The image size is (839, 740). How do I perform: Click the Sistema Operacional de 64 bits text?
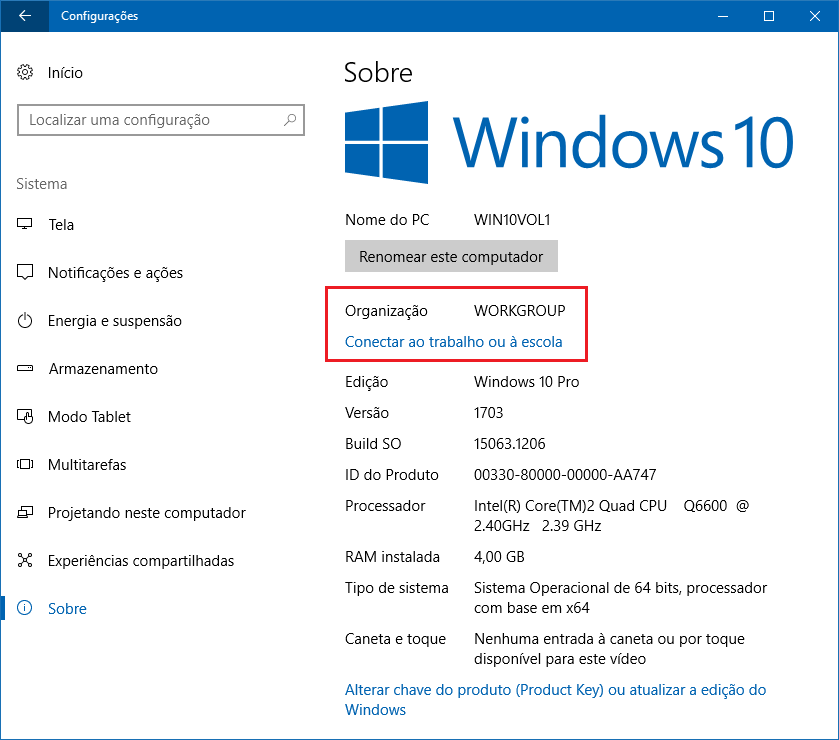tap(620, 598)
